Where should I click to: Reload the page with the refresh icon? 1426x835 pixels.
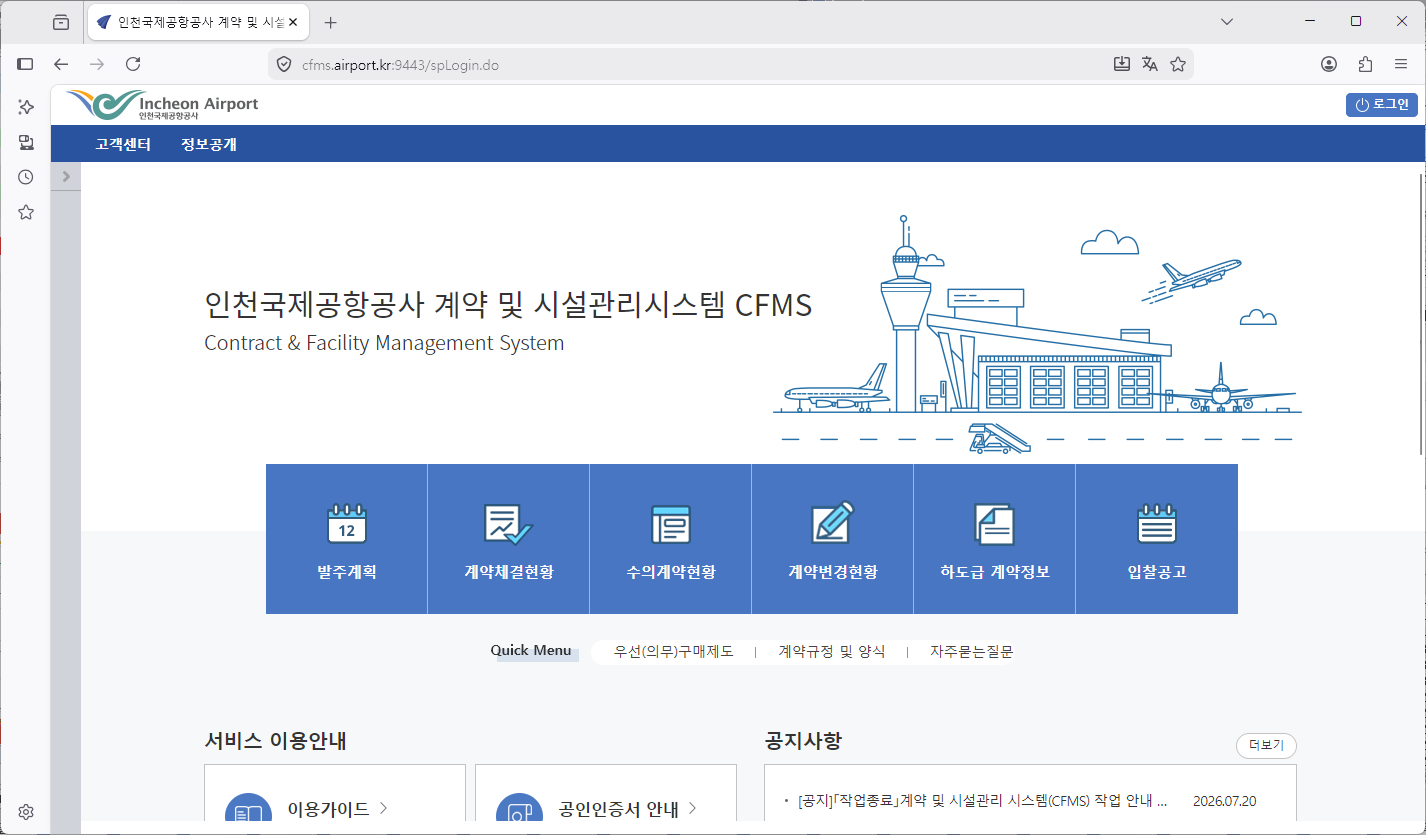click(132, 64)
